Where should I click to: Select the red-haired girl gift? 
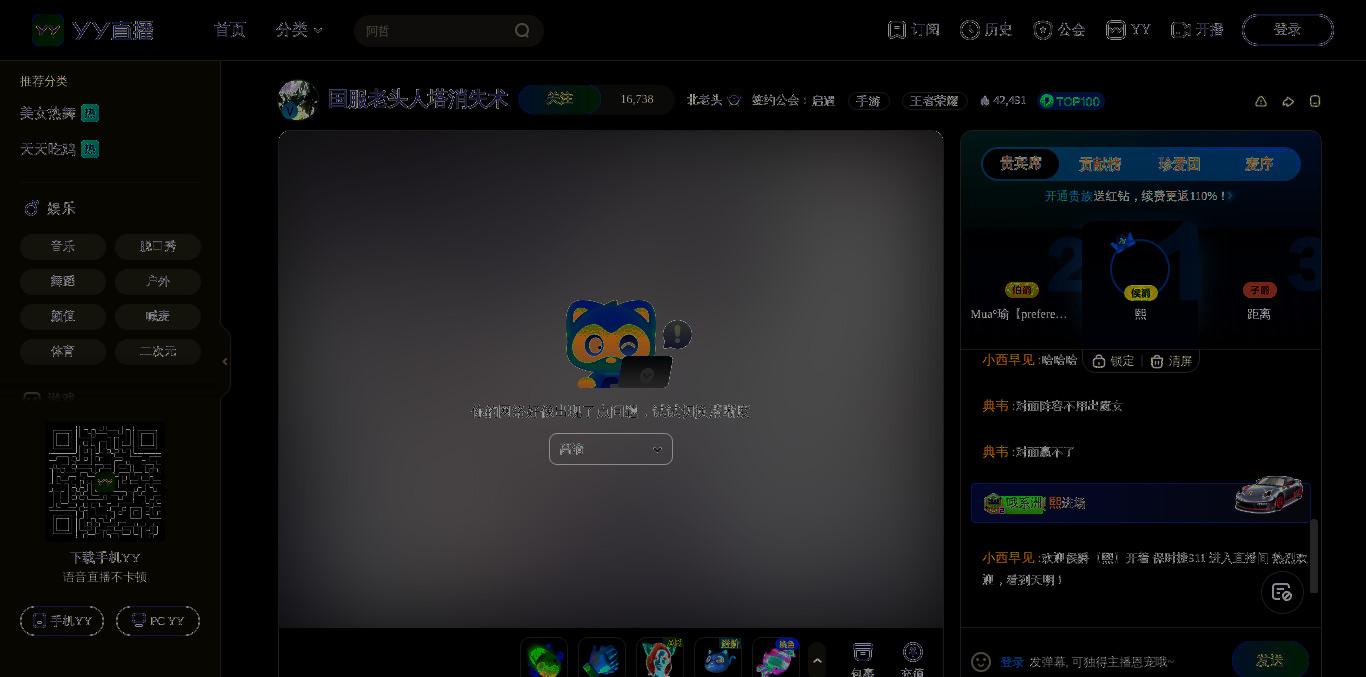click(660, 658)
